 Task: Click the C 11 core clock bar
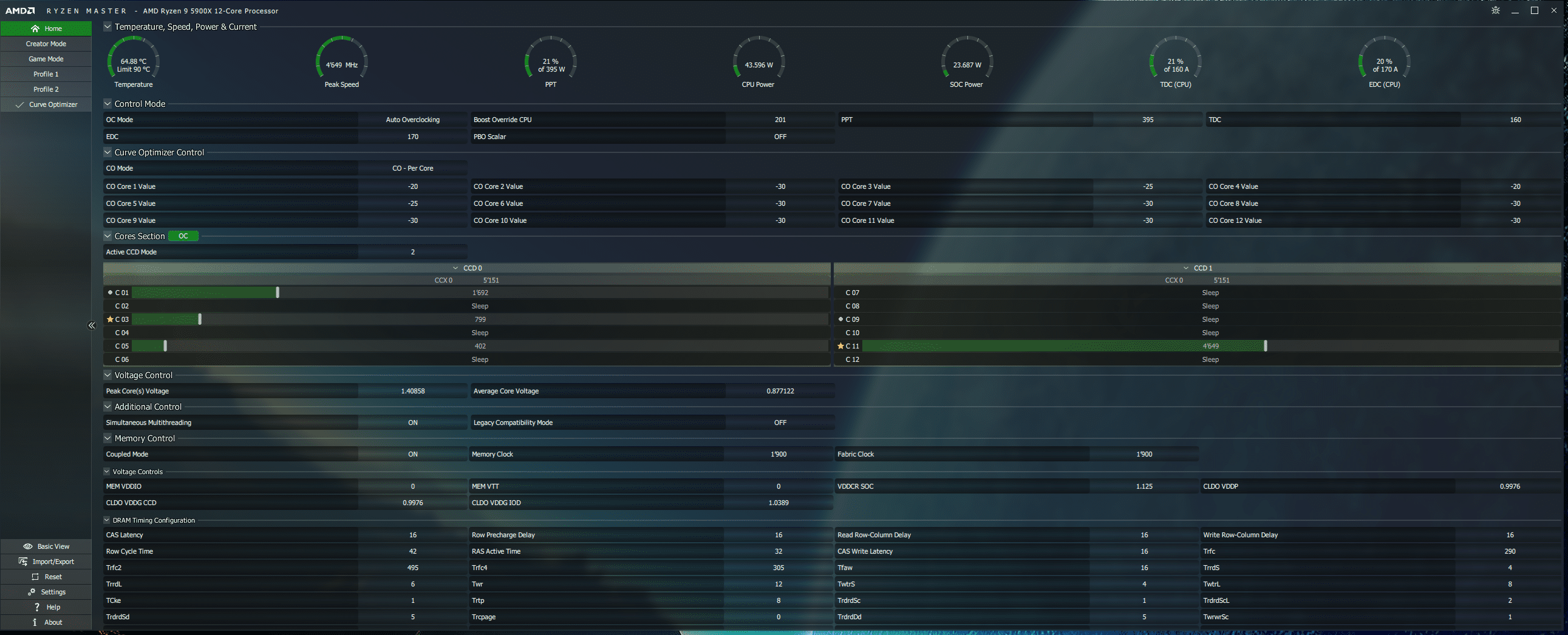tap(1211, 346)
